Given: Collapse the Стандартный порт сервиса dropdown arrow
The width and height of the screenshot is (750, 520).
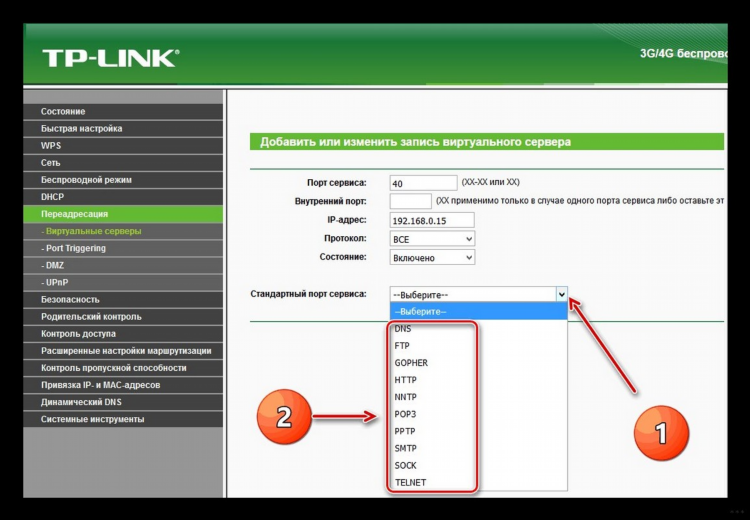Looking at the screenshot, I should coord(562,294).
